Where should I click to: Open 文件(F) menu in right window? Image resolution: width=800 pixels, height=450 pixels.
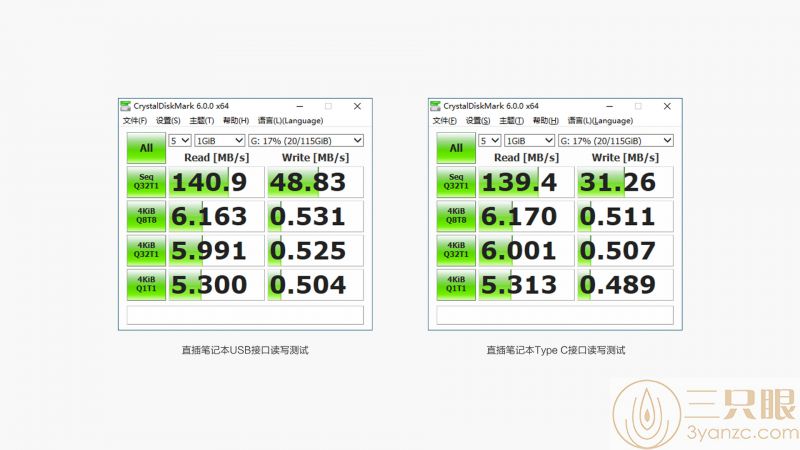[x=444, y=120]
